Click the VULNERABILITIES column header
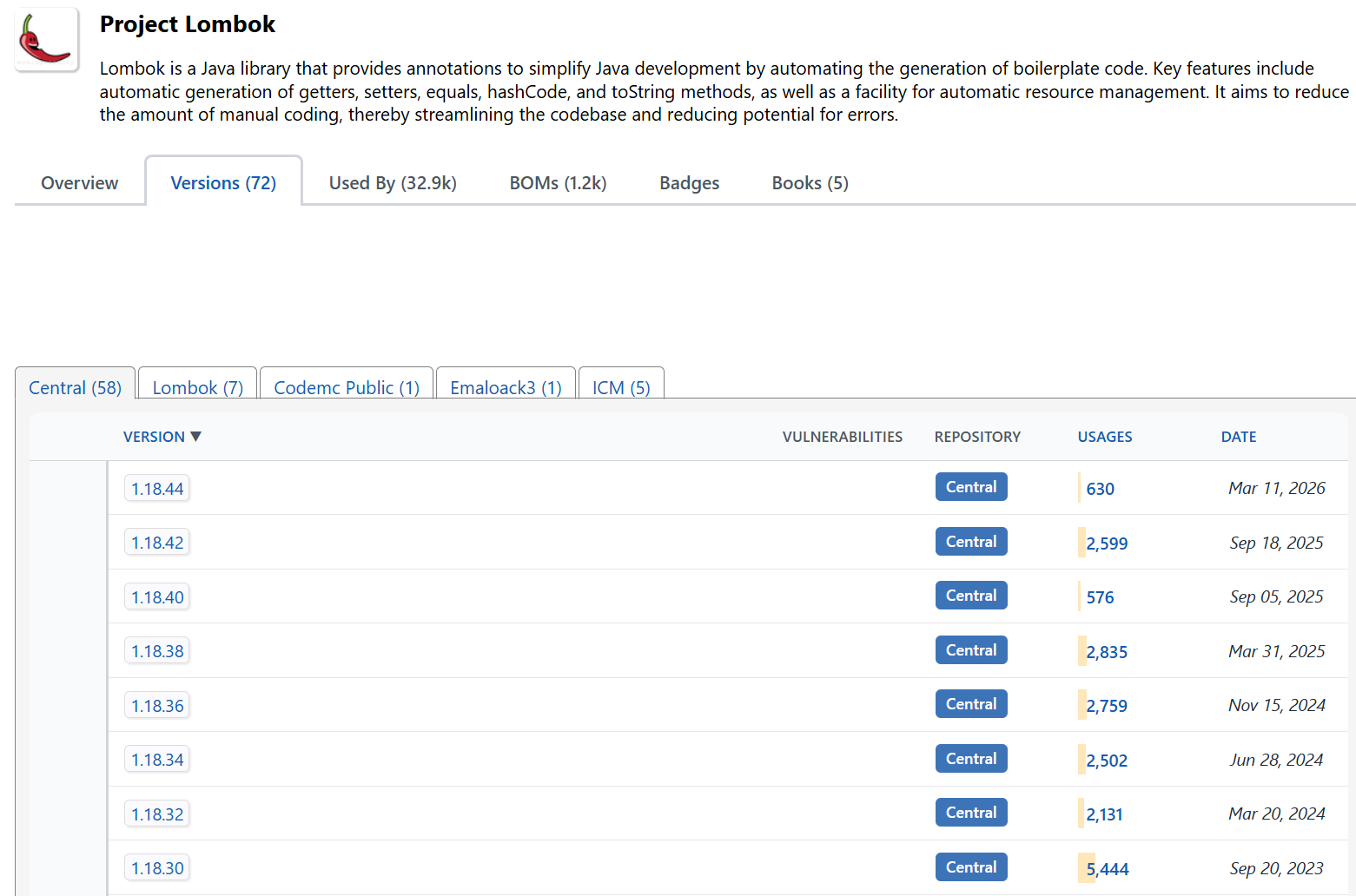 coord(843,437)
